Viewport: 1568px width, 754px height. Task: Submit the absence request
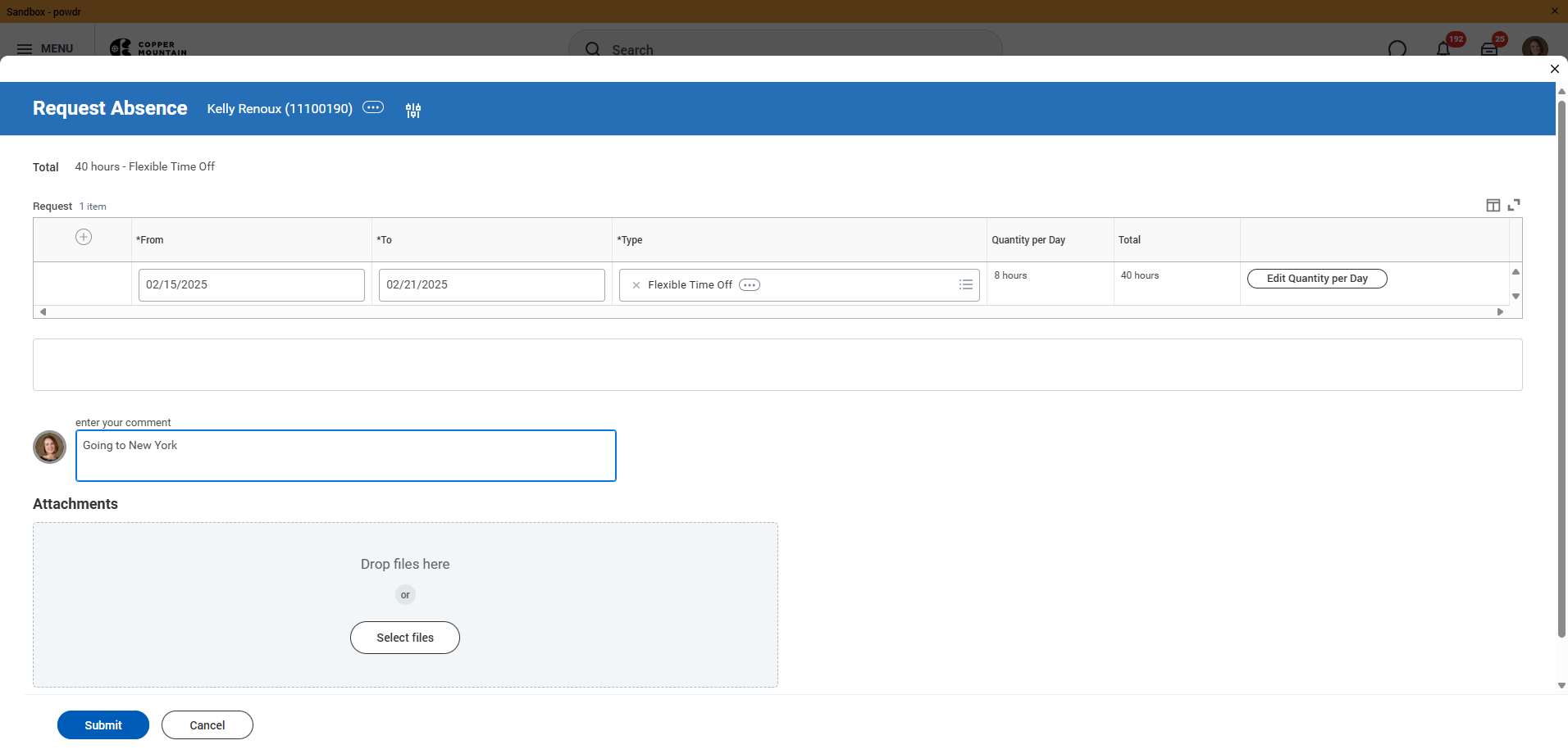point(103,725)
